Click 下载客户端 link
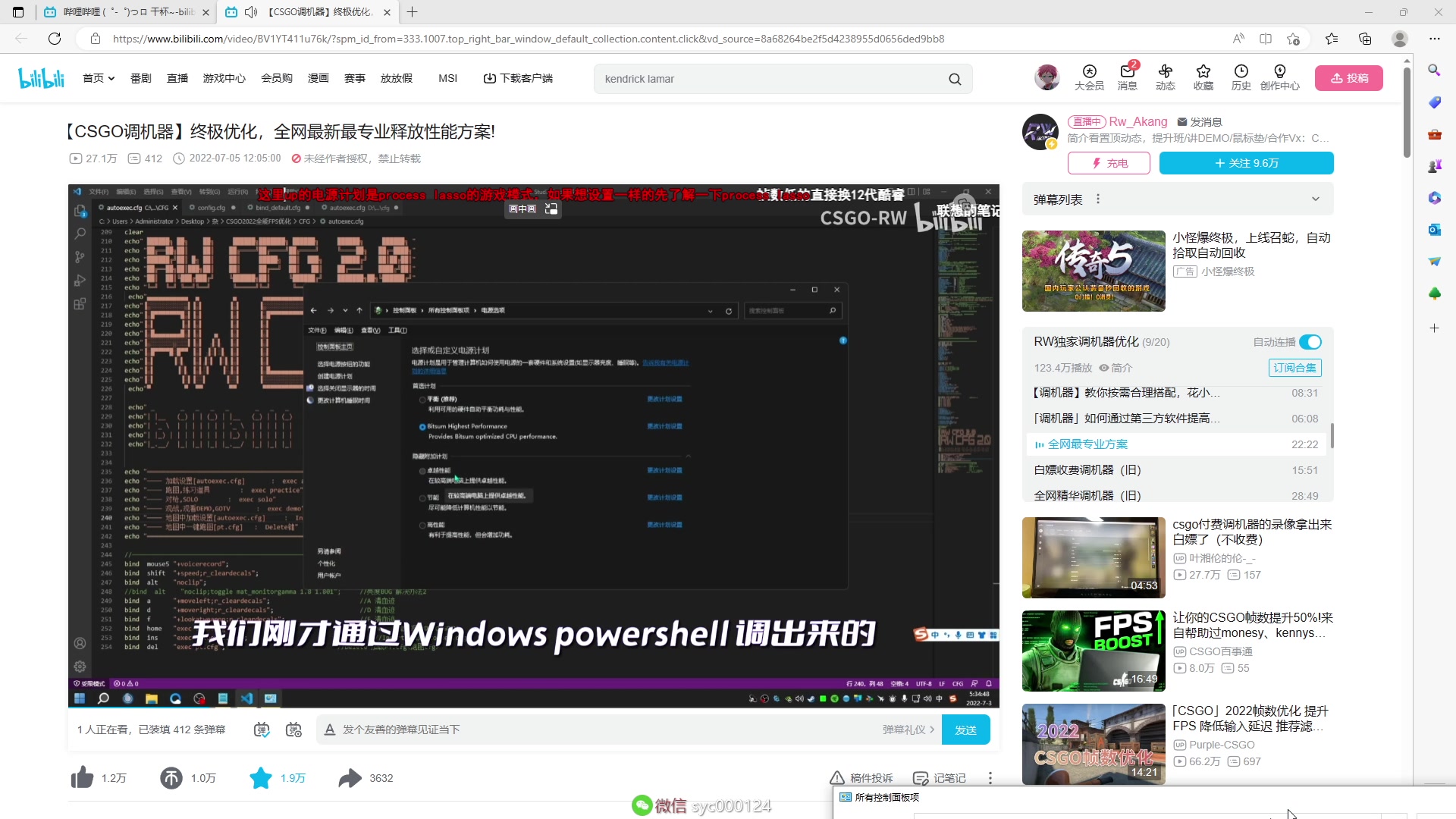1456x819 pixels. [x=518, y=78]
